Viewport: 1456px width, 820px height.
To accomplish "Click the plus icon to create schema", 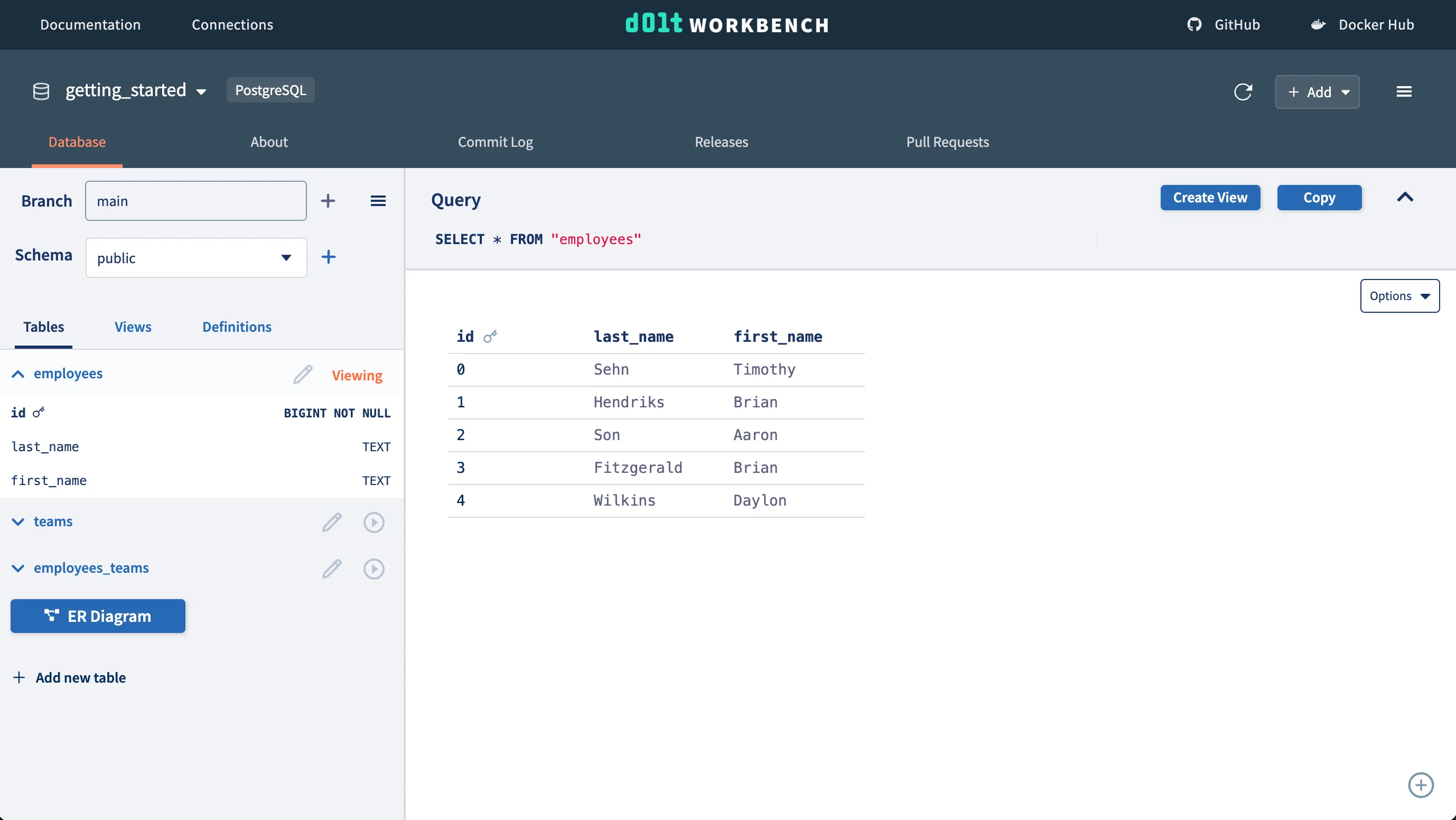I will click(x=329, y=257).
